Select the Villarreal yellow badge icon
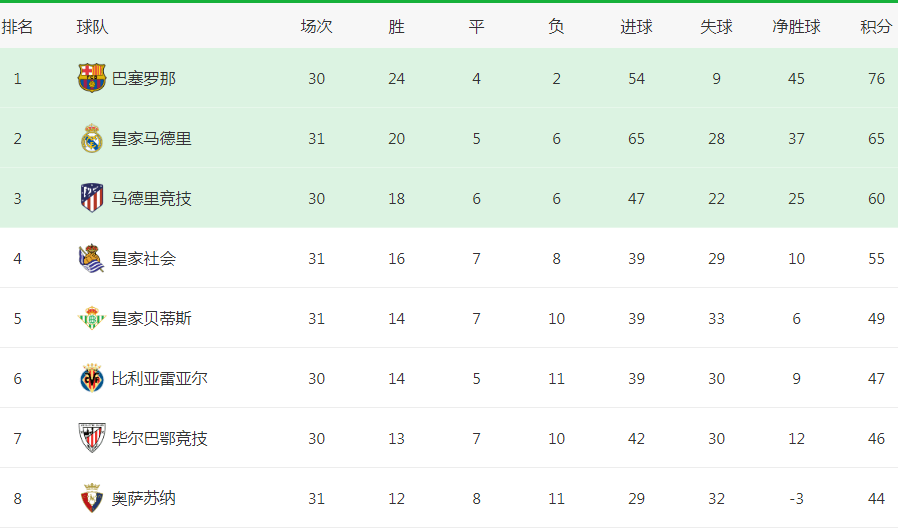 pyautogui.click(x=92, y=378)
